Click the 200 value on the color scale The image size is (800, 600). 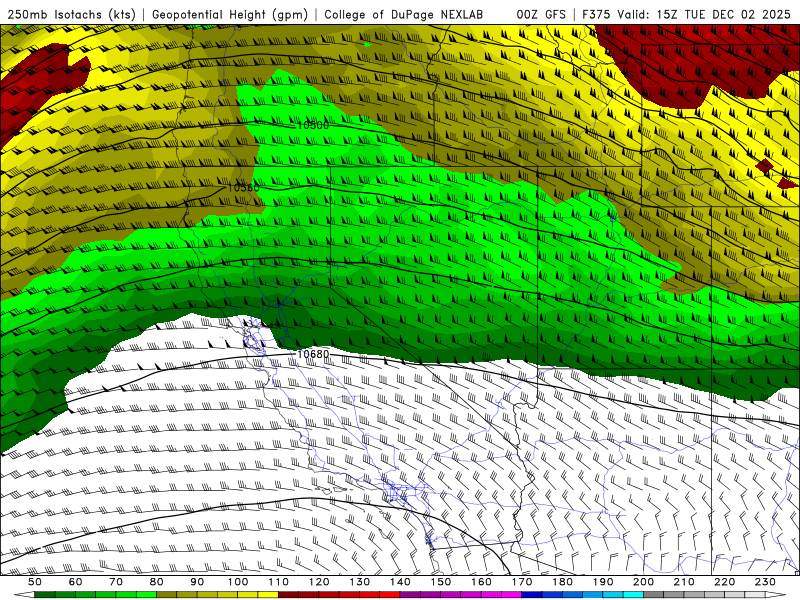643,582
